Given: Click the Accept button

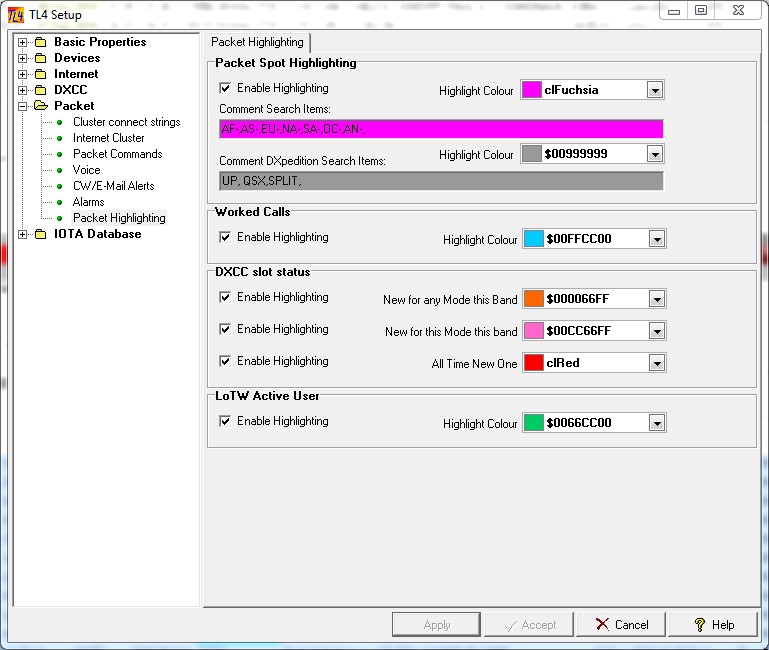Looking at the screenshot, I should [x=529, y=625].
